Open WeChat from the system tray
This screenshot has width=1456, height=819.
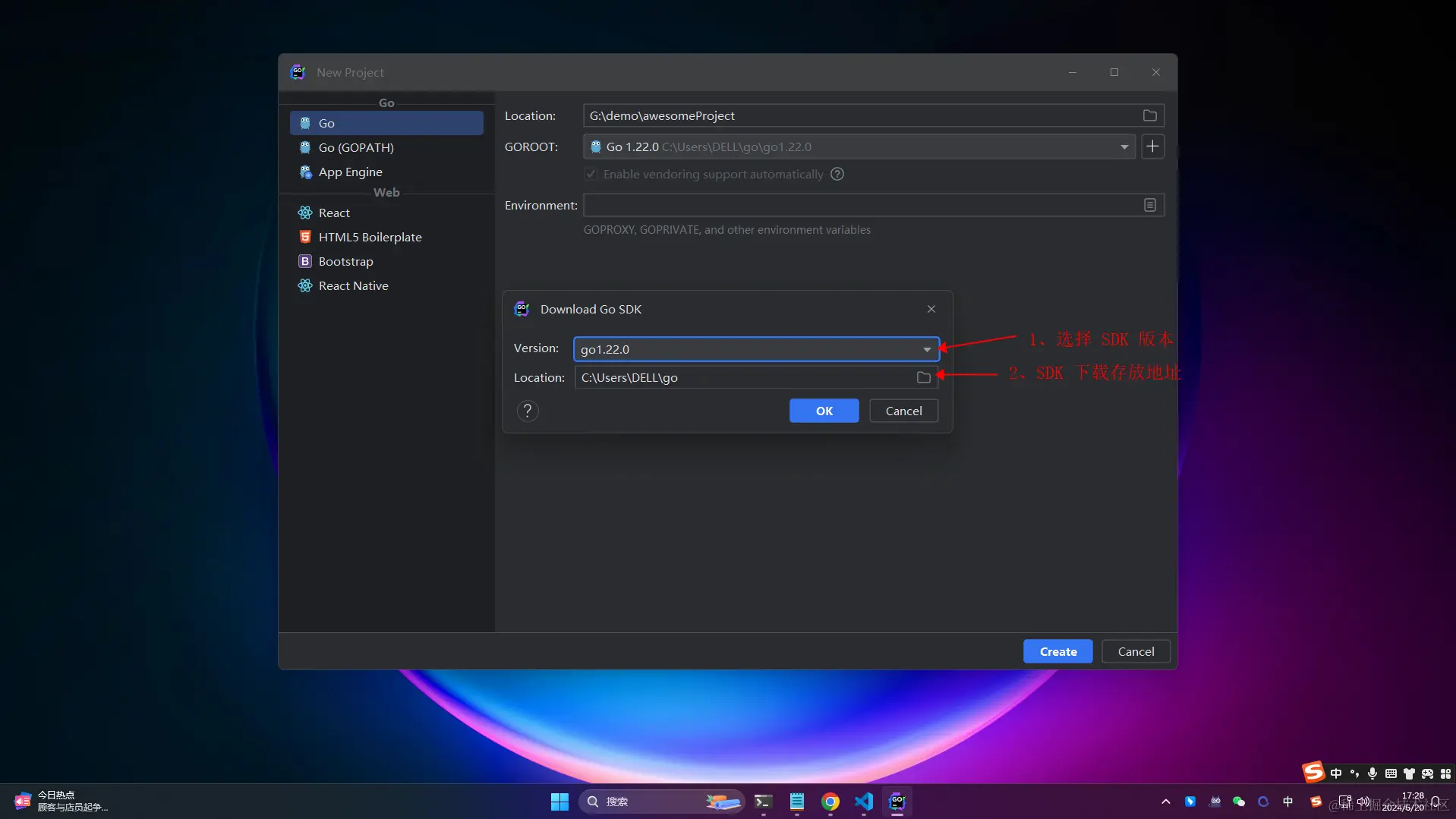[x=1238, y=802]
